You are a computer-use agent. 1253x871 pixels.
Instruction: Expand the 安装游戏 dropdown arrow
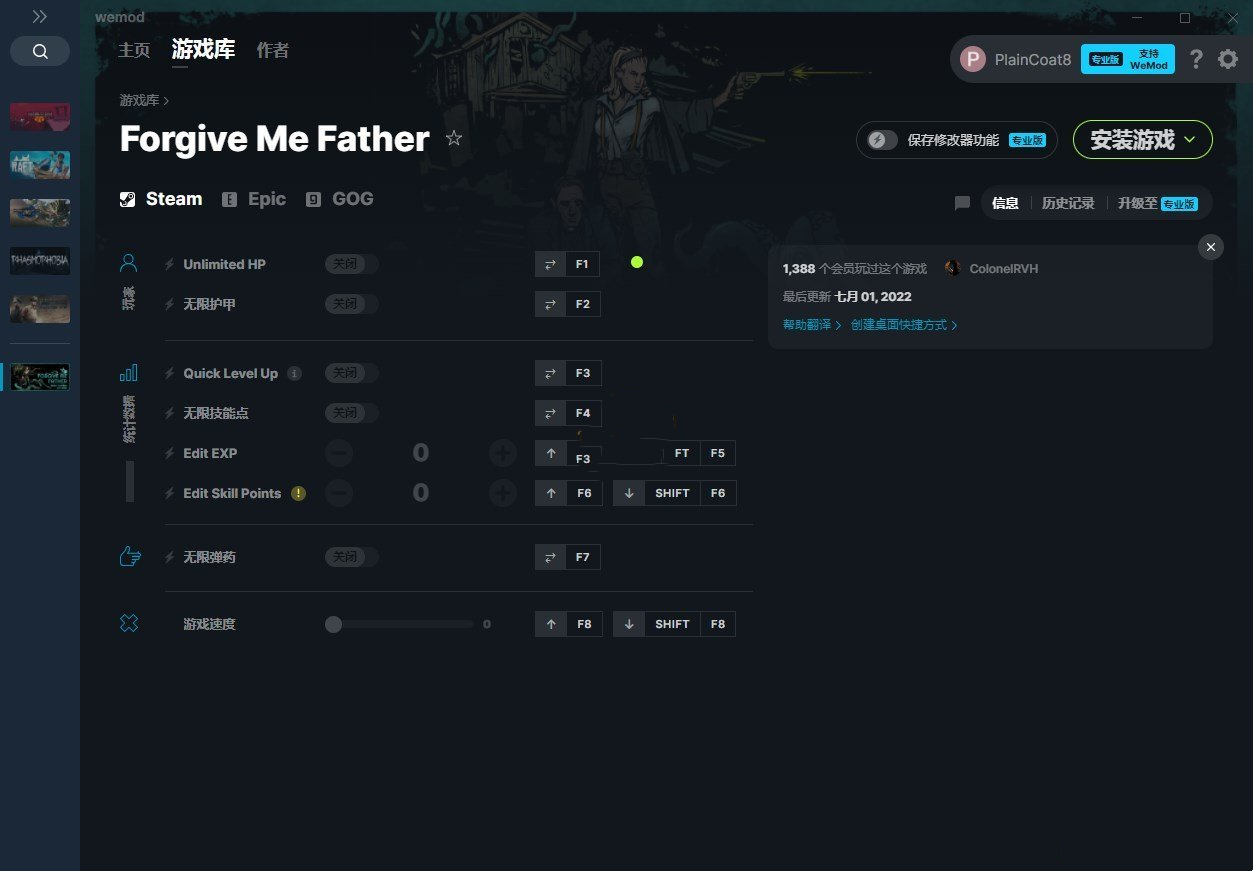click(x=1190, y=140)
